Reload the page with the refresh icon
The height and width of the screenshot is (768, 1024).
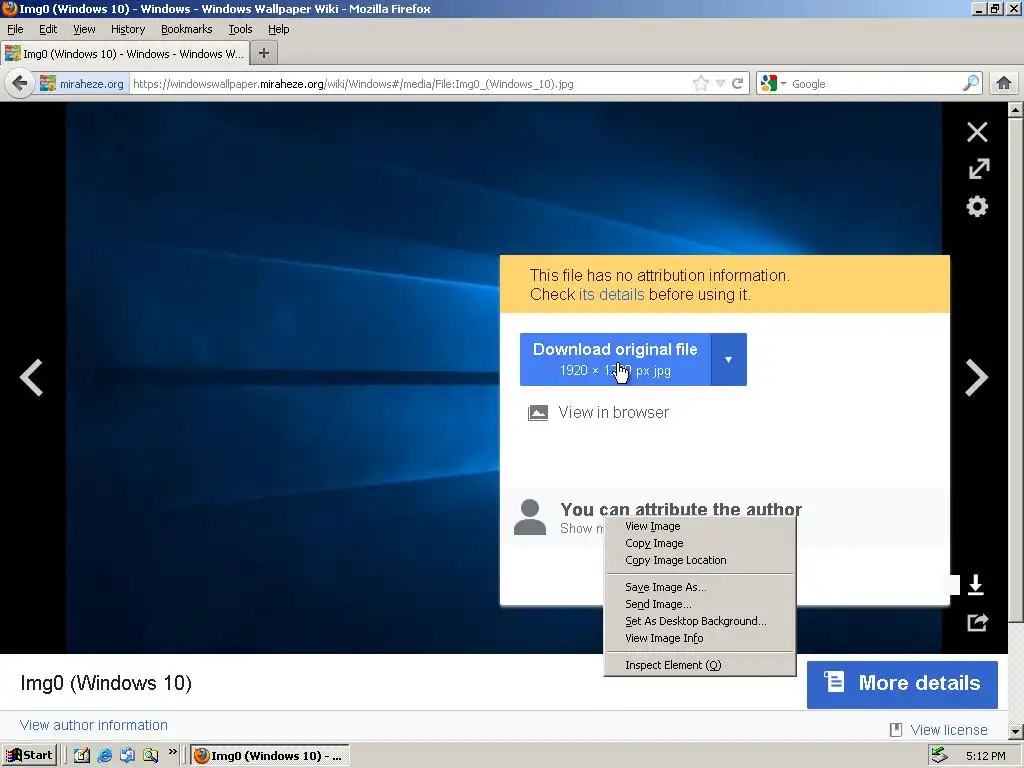point(737,84)
